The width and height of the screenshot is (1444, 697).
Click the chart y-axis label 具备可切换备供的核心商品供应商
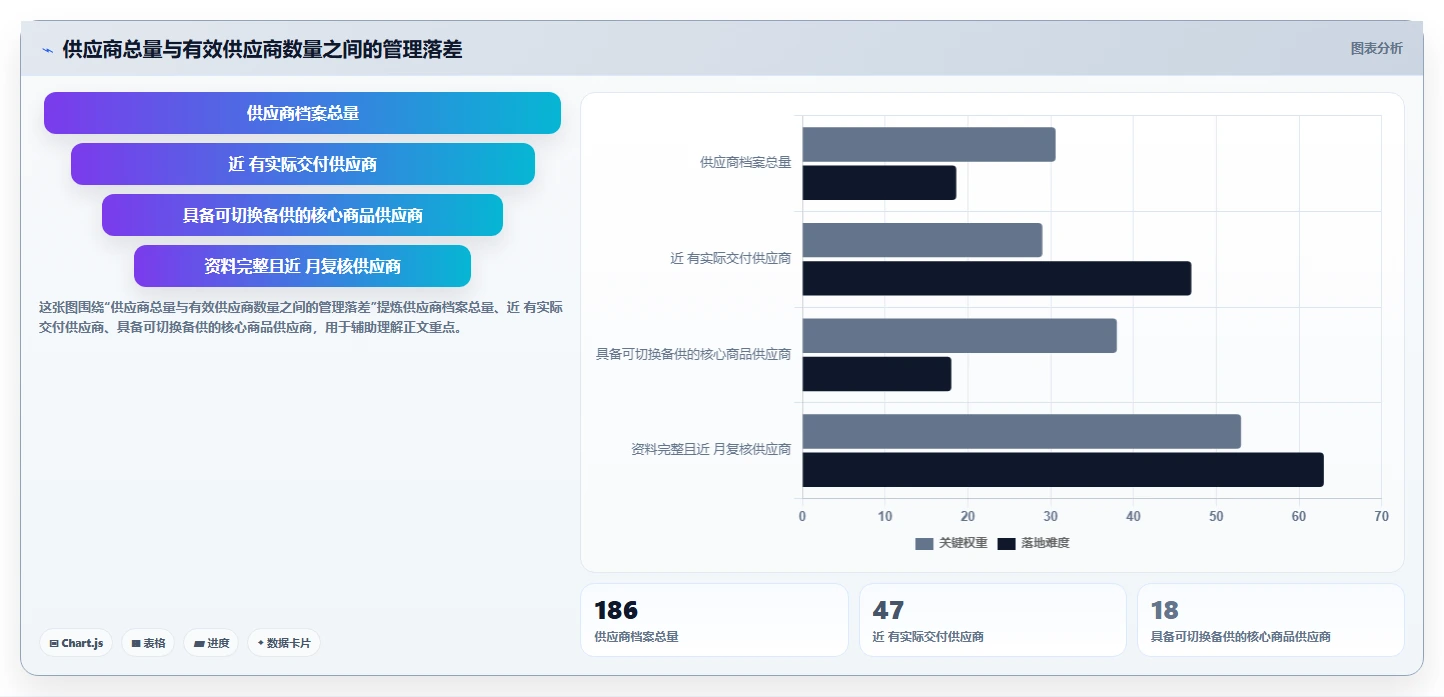(694, 354)
